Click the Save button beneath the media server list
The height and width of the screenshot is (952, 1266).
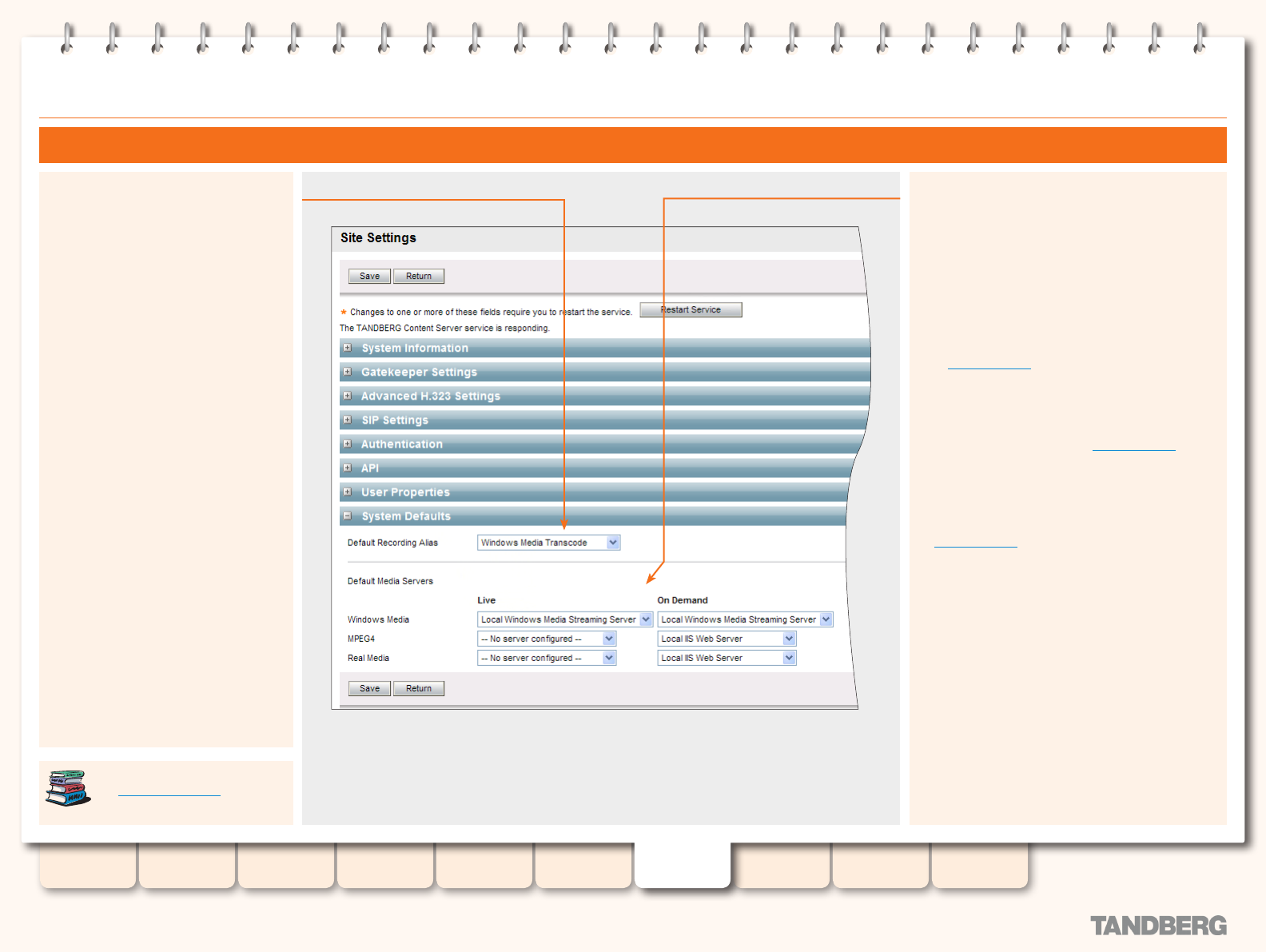coord(369,689)
